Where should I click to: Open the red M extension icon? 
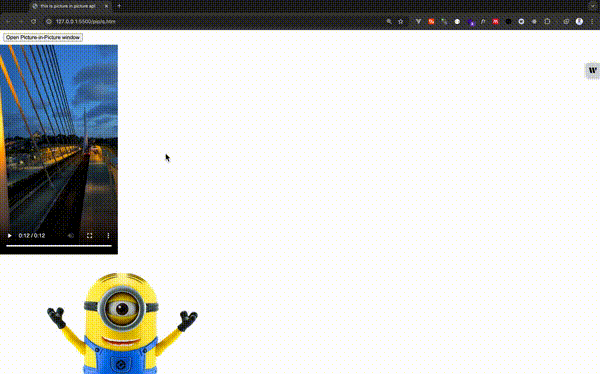[x=496, y=21]
